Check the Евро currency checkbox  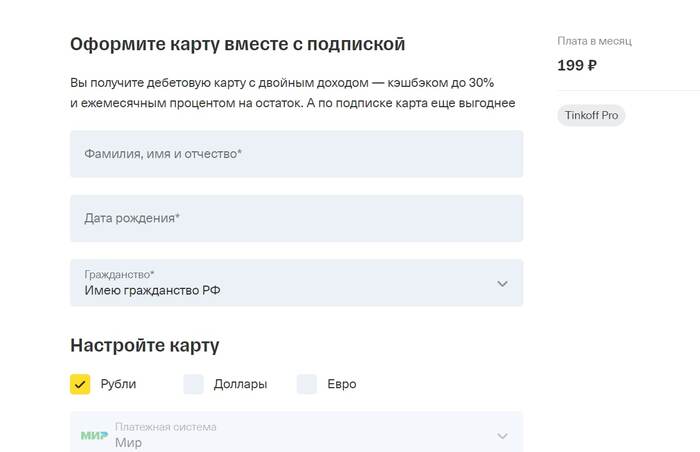pyautogui.click(x=307, y=384)
